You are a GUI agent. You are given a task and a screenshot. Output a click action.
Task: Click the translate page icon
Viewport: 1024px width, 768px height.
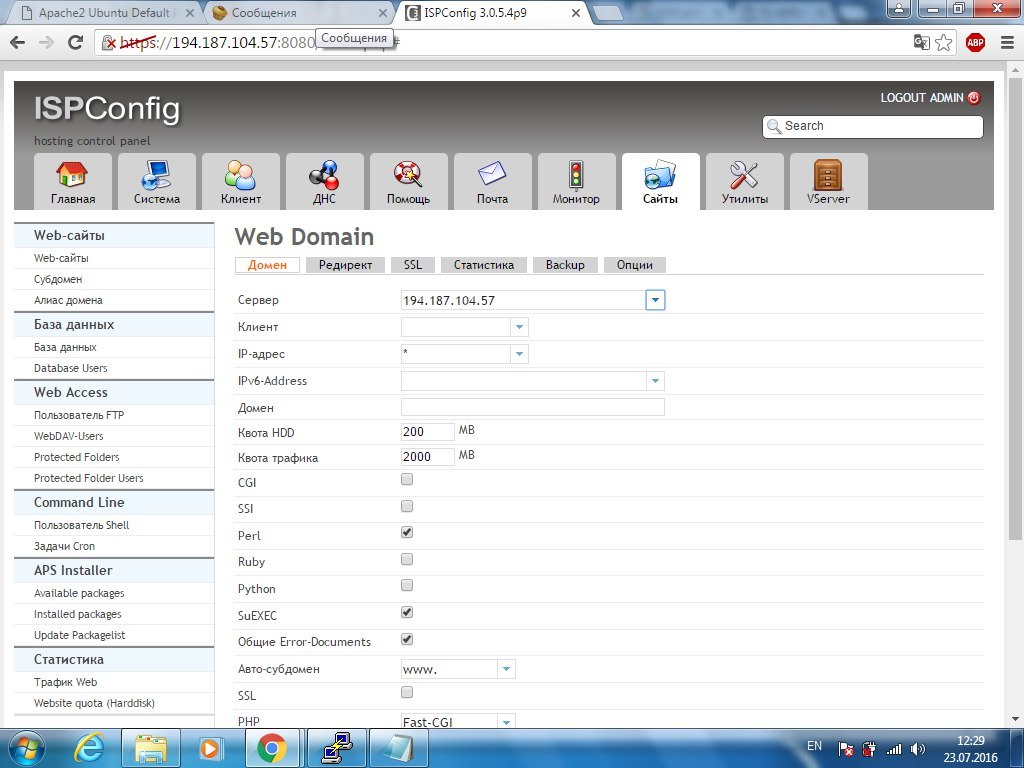[921, 42]
